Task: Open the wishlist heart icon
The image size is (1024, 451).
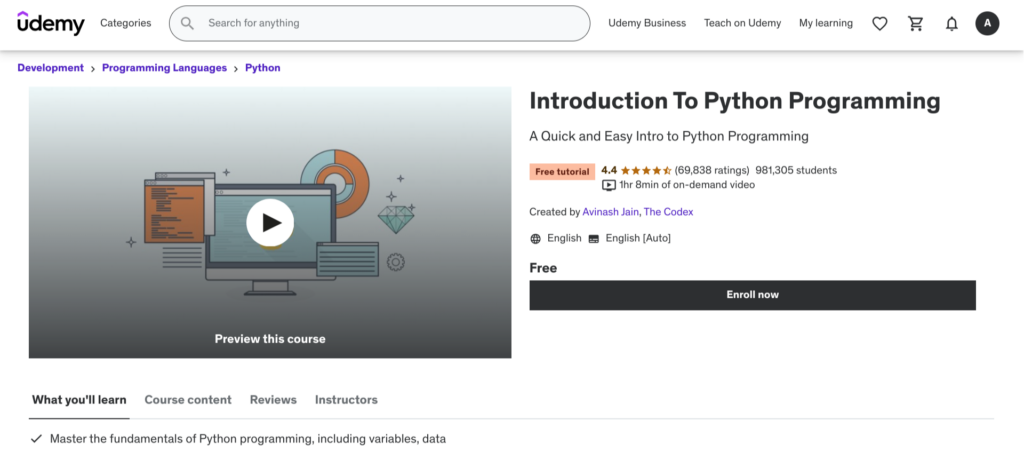Action: click(x=879, y=23)
